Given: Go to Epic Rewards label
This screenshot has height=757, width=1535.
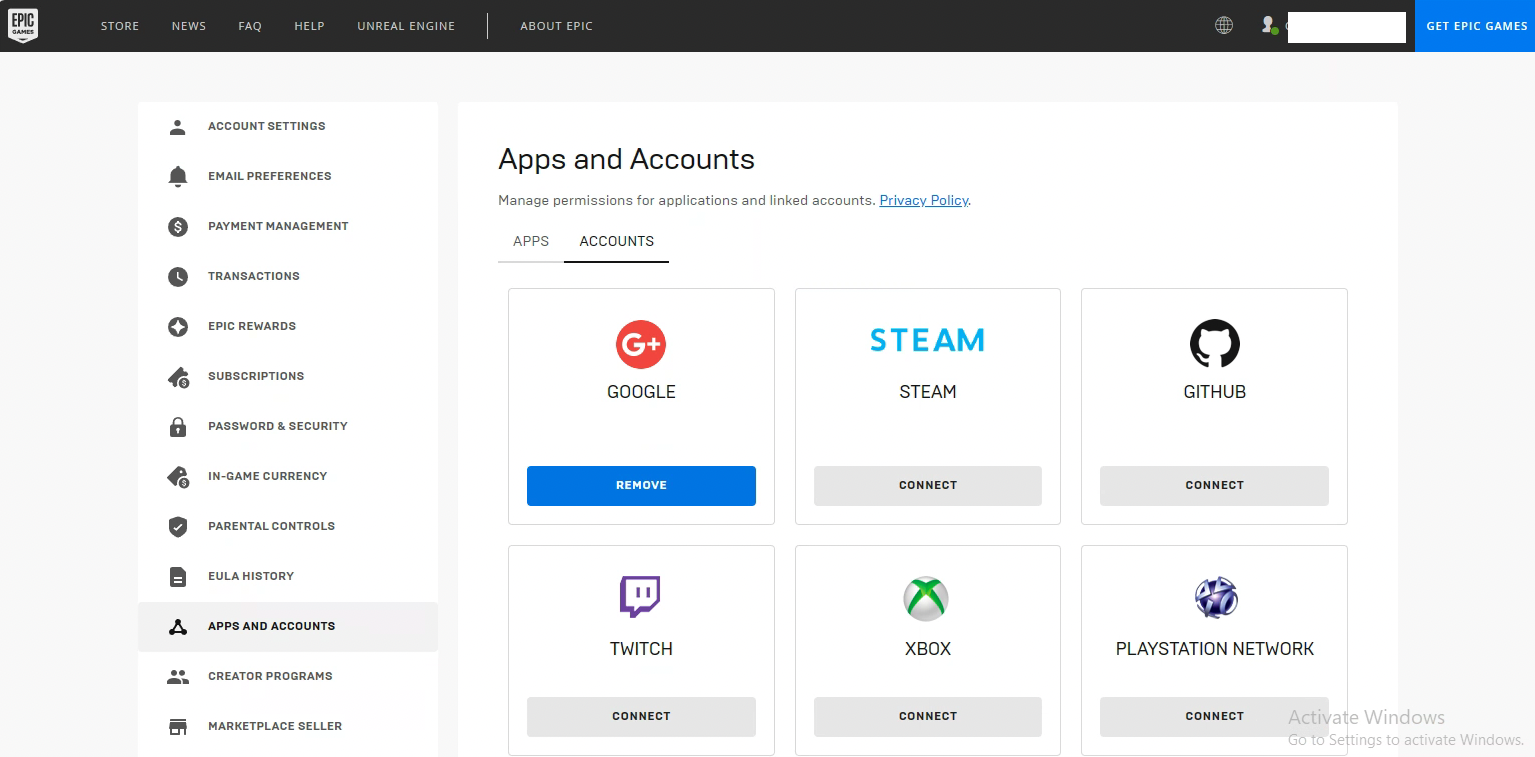Looking at the screenshot, I should [252, 326].
